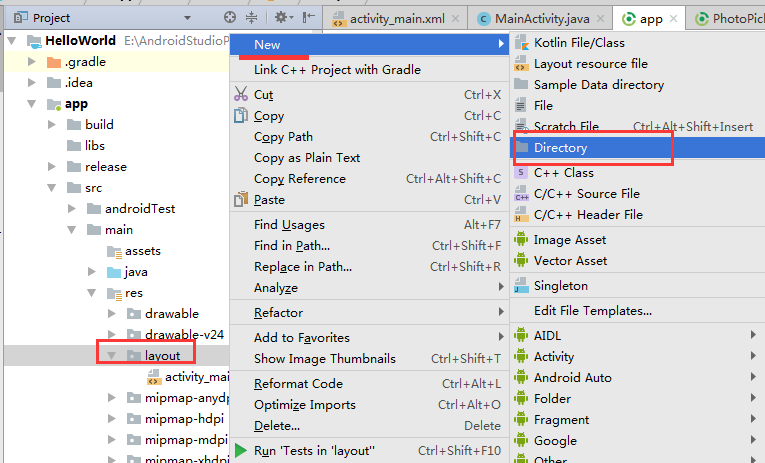The width and height of the screenshot is (765, 463).
Task: Select the libs folder in tree
Action: click(95, 145)
